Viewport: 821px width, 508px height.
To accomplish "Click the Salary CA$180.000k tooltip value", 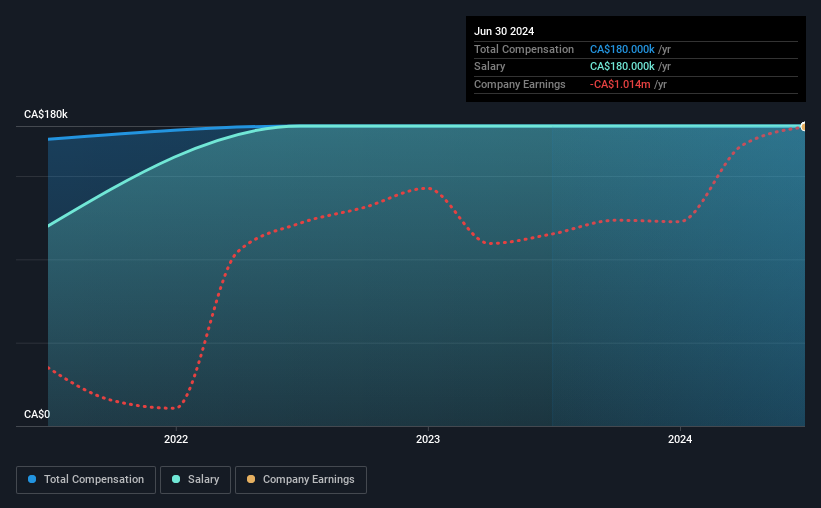I will pyautogui.click(x=622, y=67).
